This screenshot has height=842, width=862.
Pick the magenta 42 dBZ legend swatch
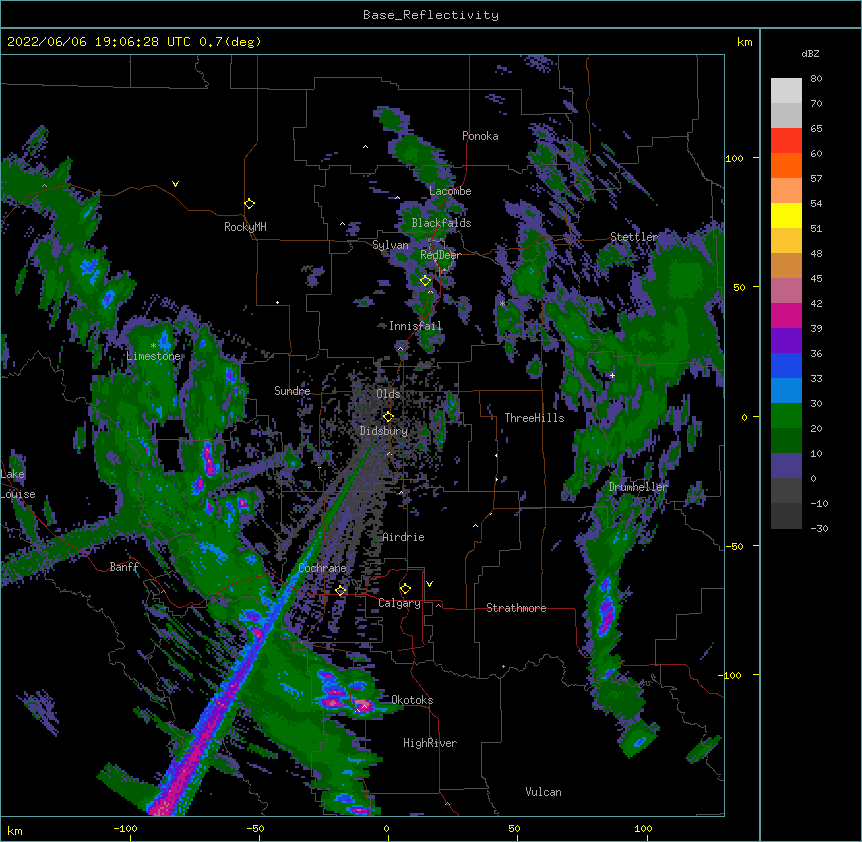(786, 315)
